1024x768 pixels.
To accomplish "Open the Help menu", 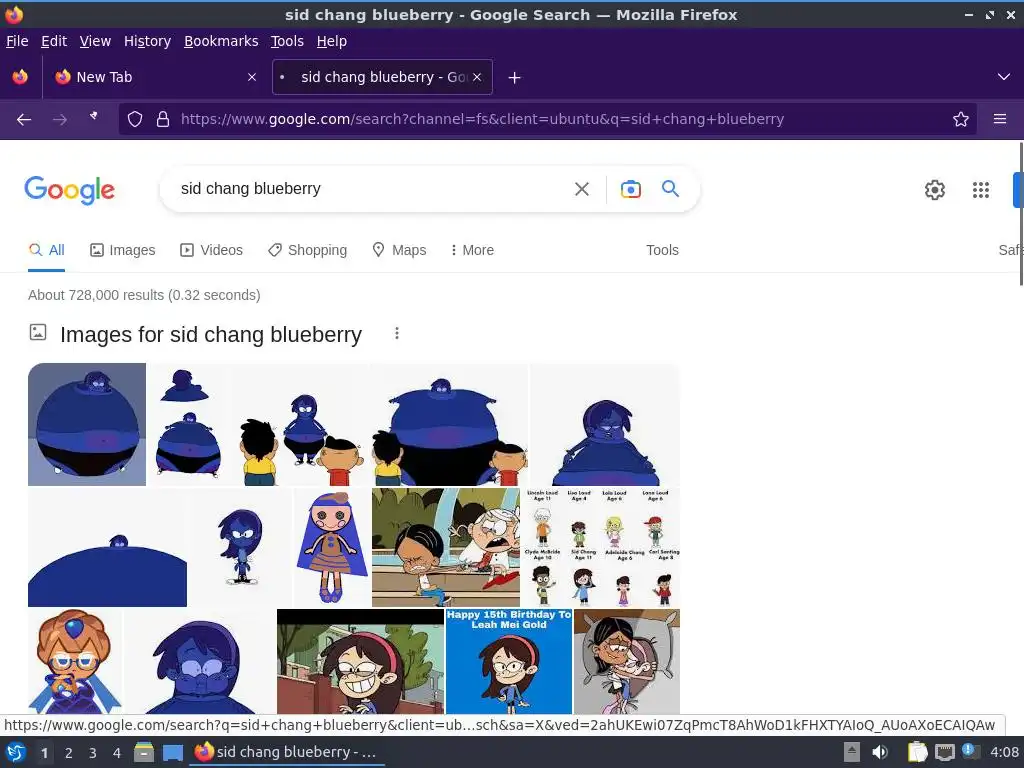I will (x=331, y=41).
